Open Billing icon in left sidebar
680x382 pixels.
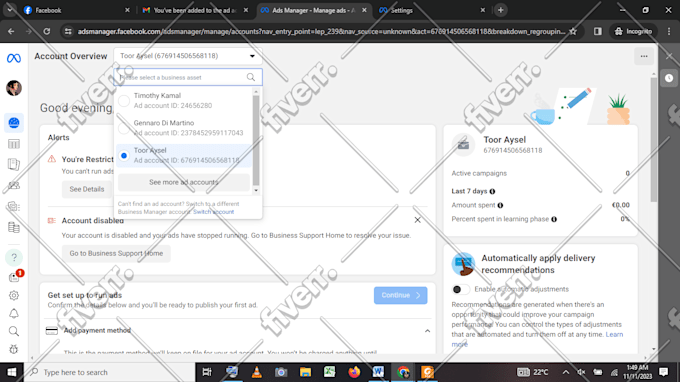[14, 227]
